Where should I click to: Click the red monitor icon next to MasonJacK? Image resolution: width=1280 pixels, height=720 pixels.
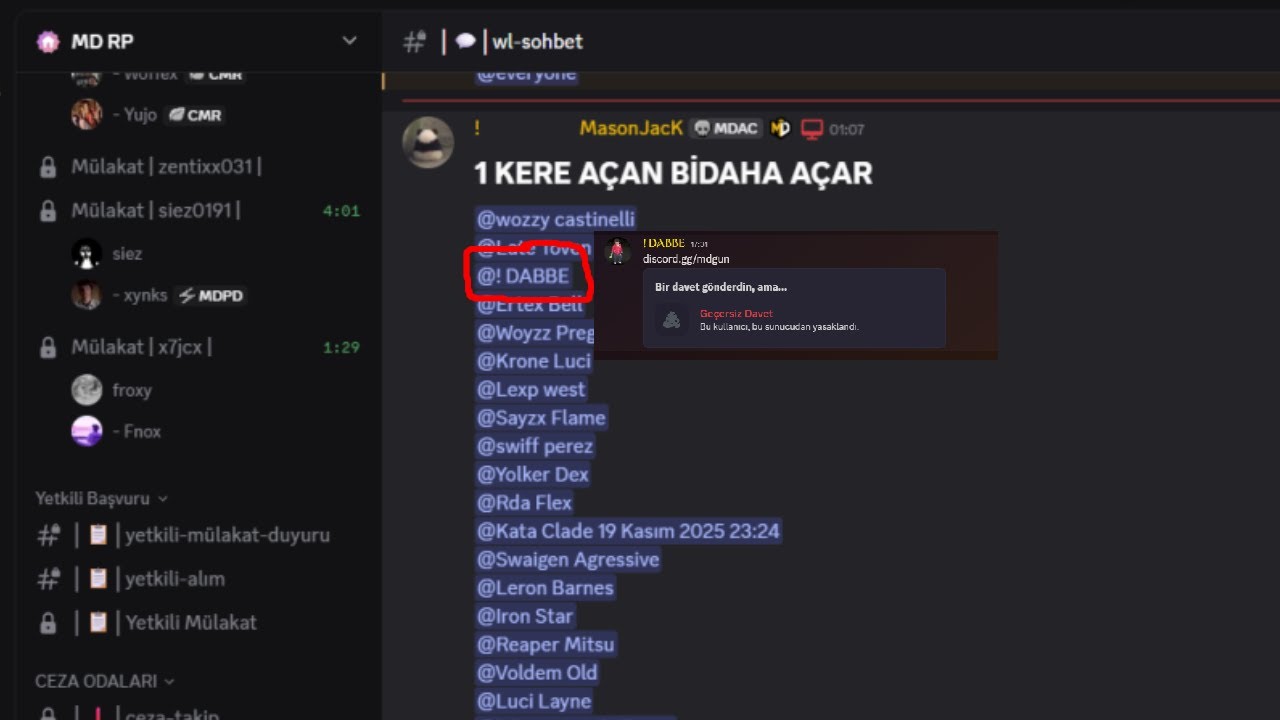point(812,129)
